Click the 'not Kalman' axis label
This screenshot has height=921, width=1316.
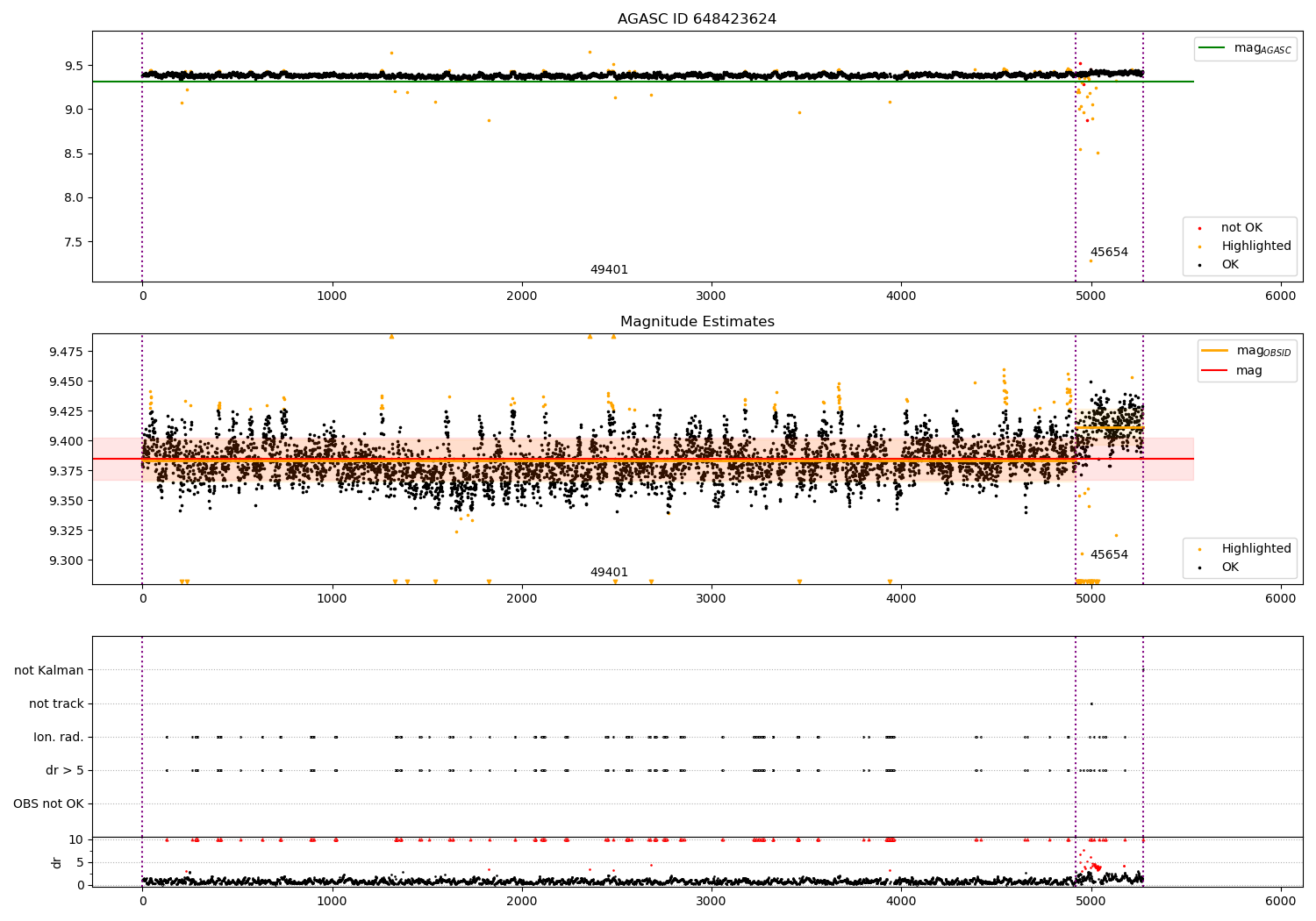coord(49,671)
